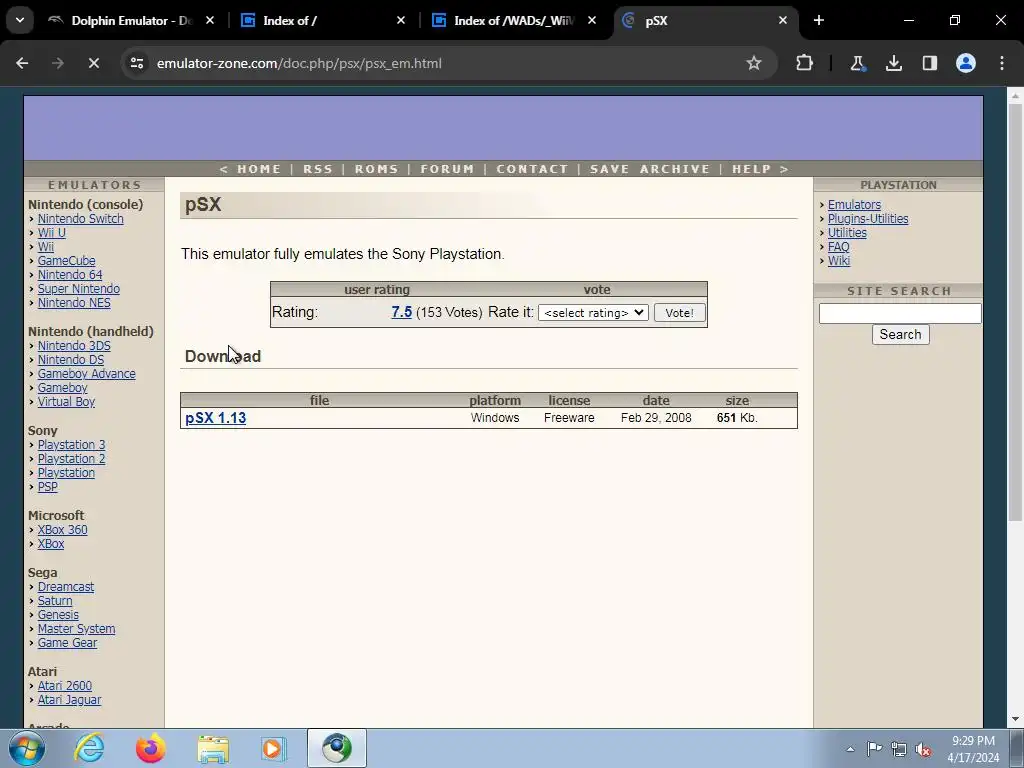The width and height of the screenshot is (1024, 768).
Task: Open the Windows Start button
Action: 27,748
